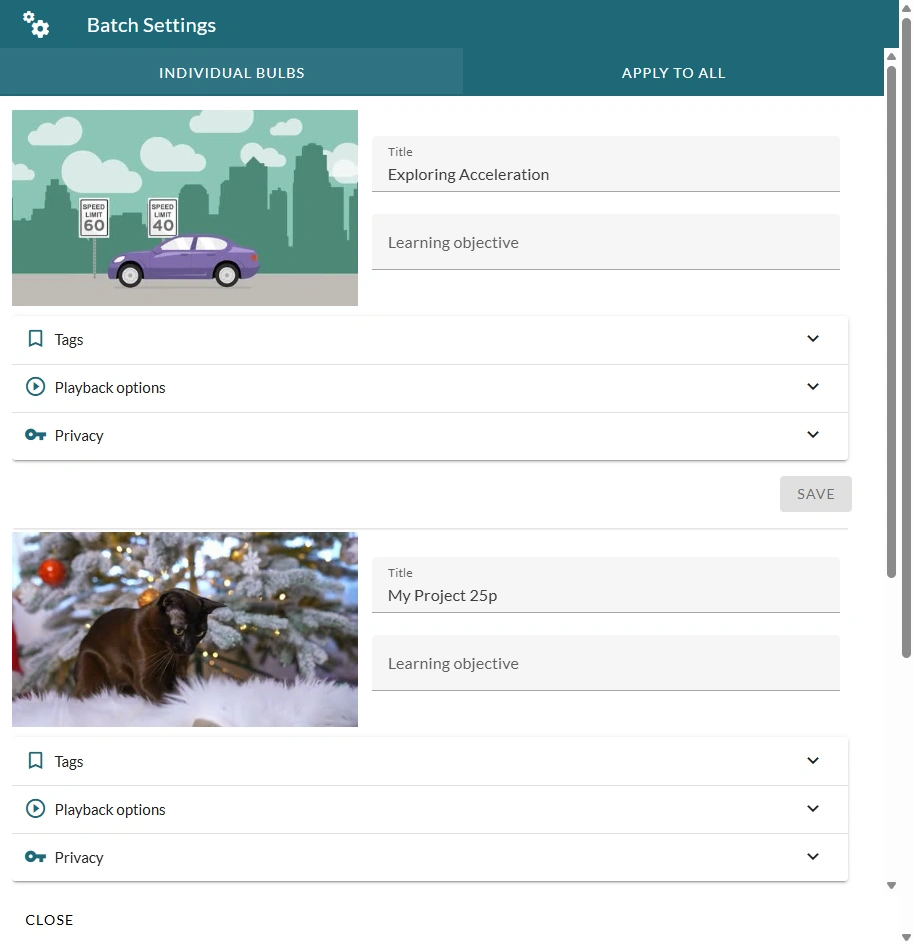
Task: Click Learning objective field under My Project 25p
Action: pyautogui.click(x=605, y=663)
